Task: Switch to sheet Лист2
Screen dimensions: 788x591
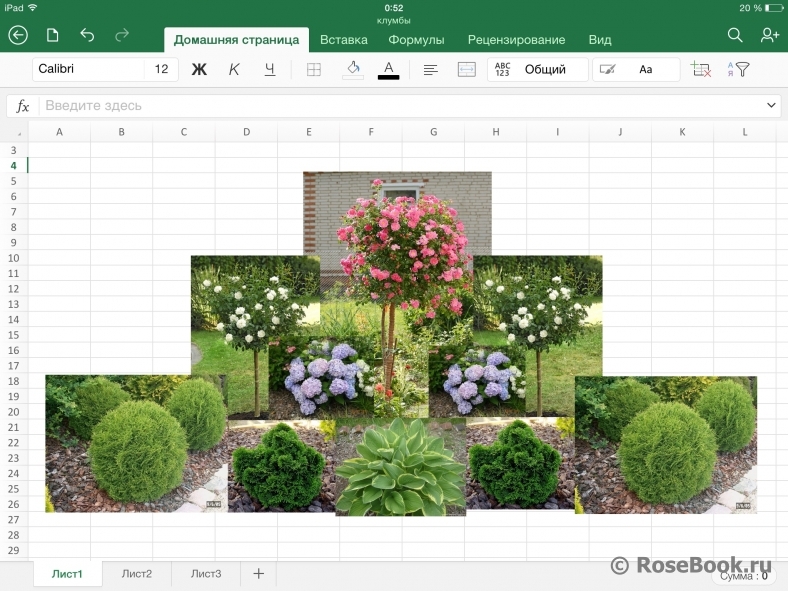Action: tap(137, 574)
